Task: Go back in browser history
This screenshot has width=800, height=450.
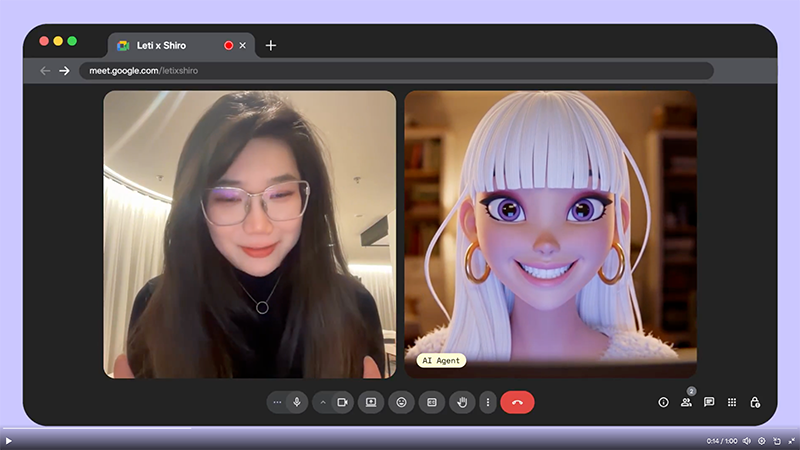Action: 45,70
